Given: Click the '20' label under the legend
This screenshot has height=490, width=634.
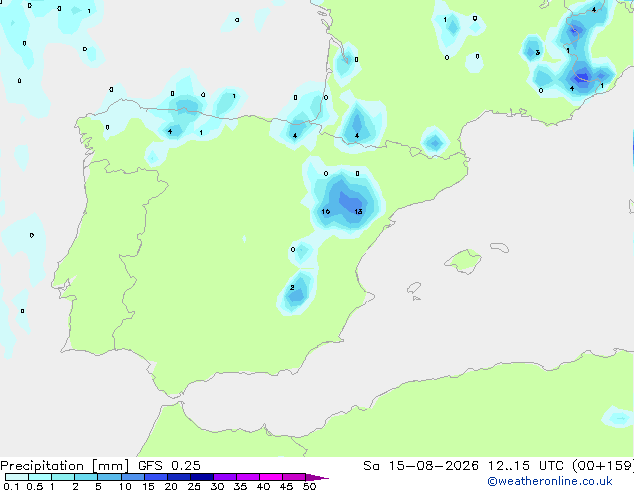Looking at the screenshot, I should tap(171, 486).
